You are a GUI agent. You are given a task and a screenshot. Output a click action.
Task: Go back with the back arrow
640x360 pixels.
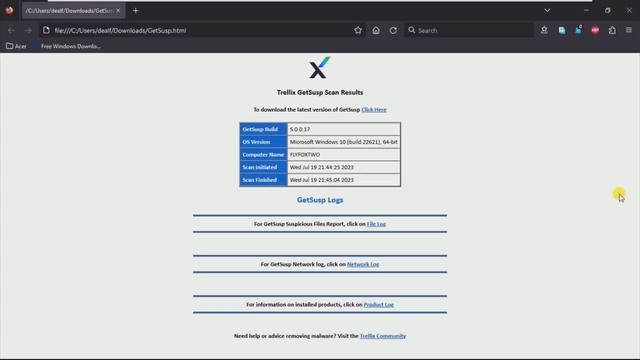11,30
